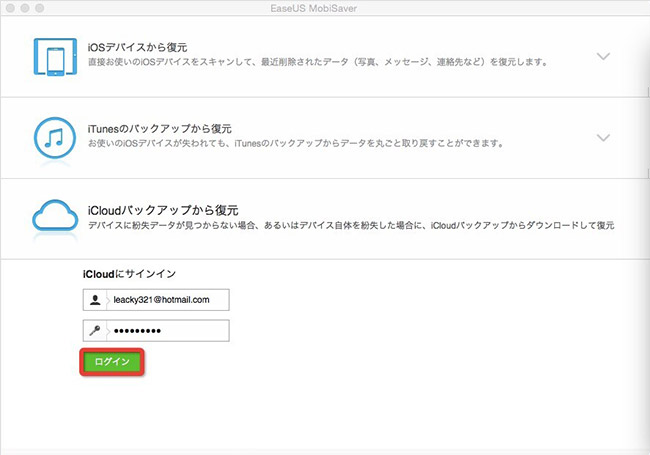Viewport: 650px width, 455px height.
Task: Click the iCloudにサインイン label
Action: [x=129, y=274]
